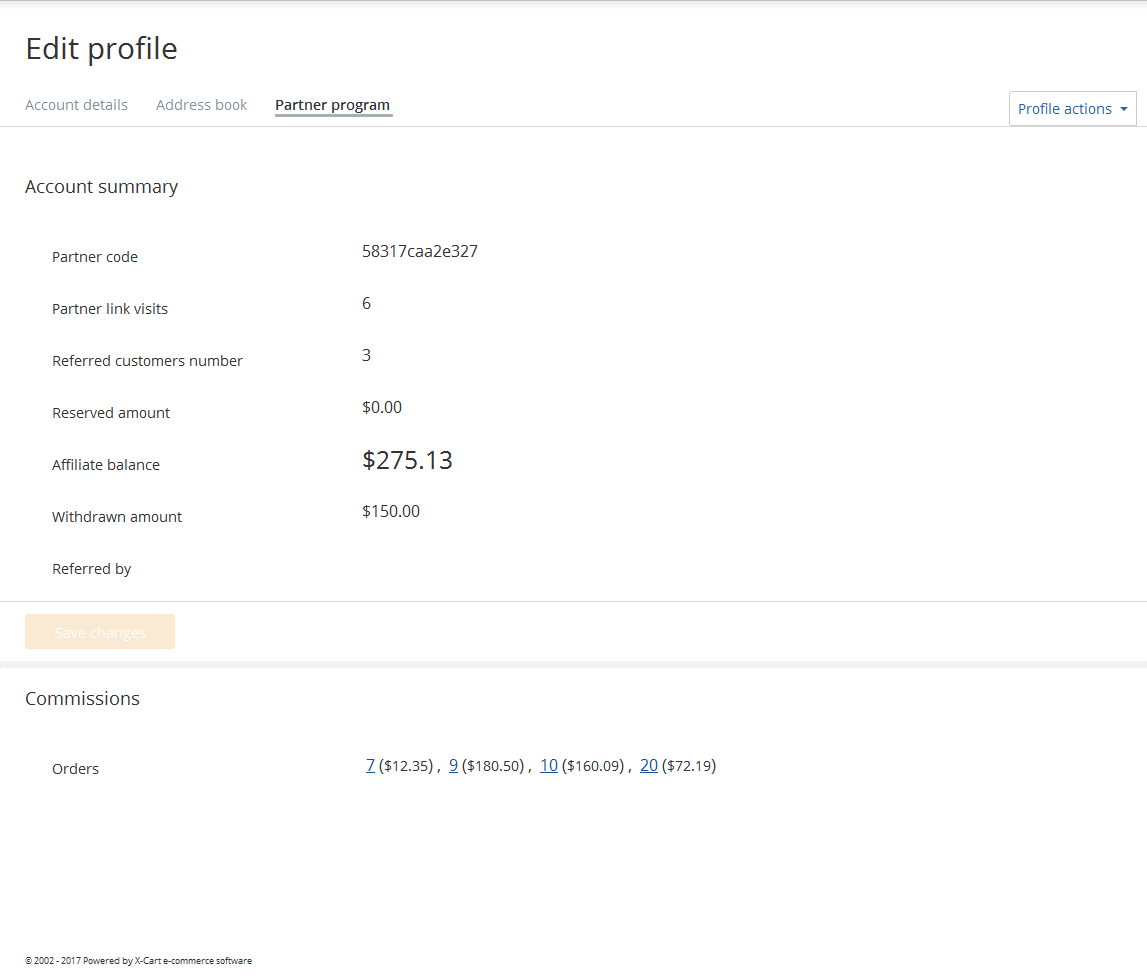Select the Partner program tab
The image size is (1147, 980).
point(332,105)
